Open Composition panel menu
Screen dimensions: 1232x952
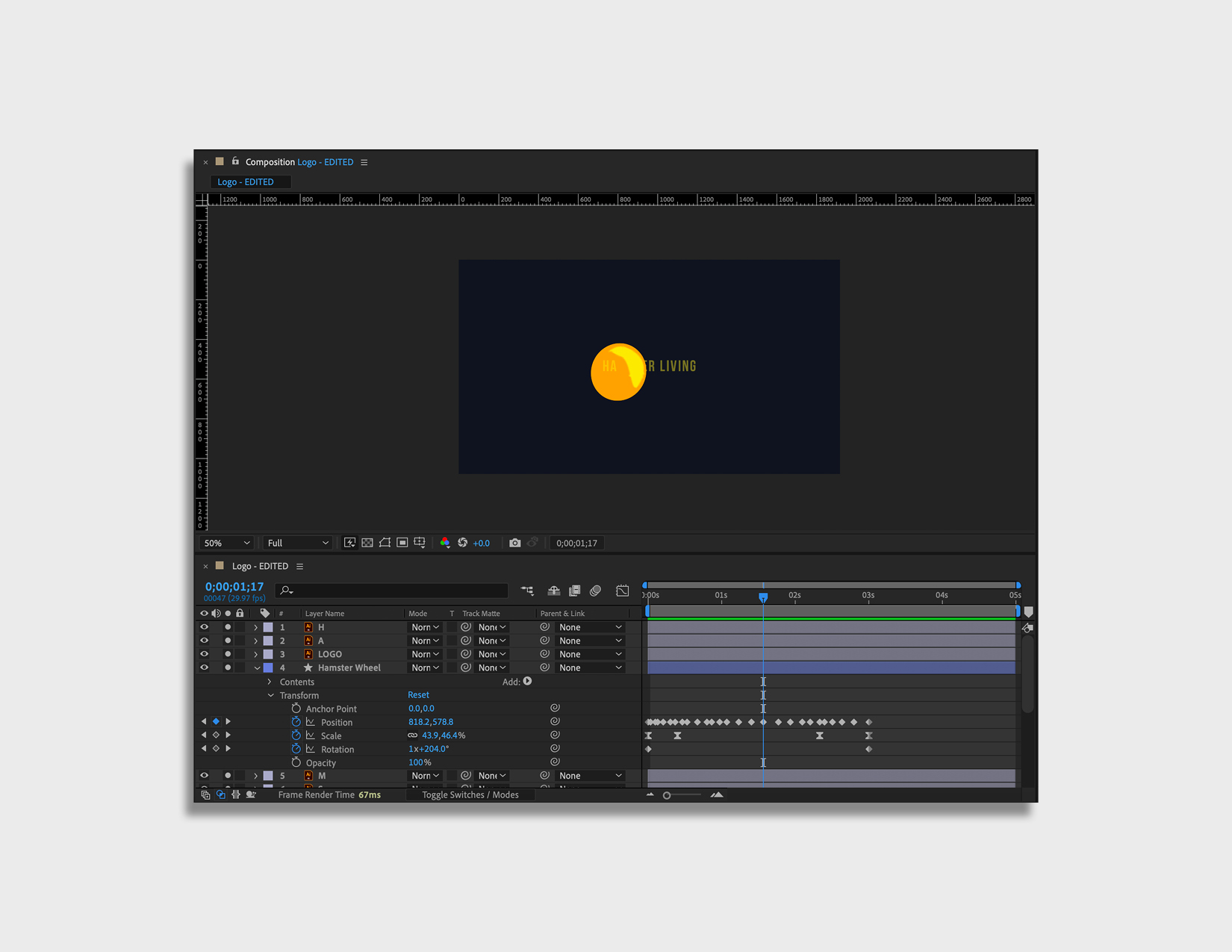click(364, 162)
